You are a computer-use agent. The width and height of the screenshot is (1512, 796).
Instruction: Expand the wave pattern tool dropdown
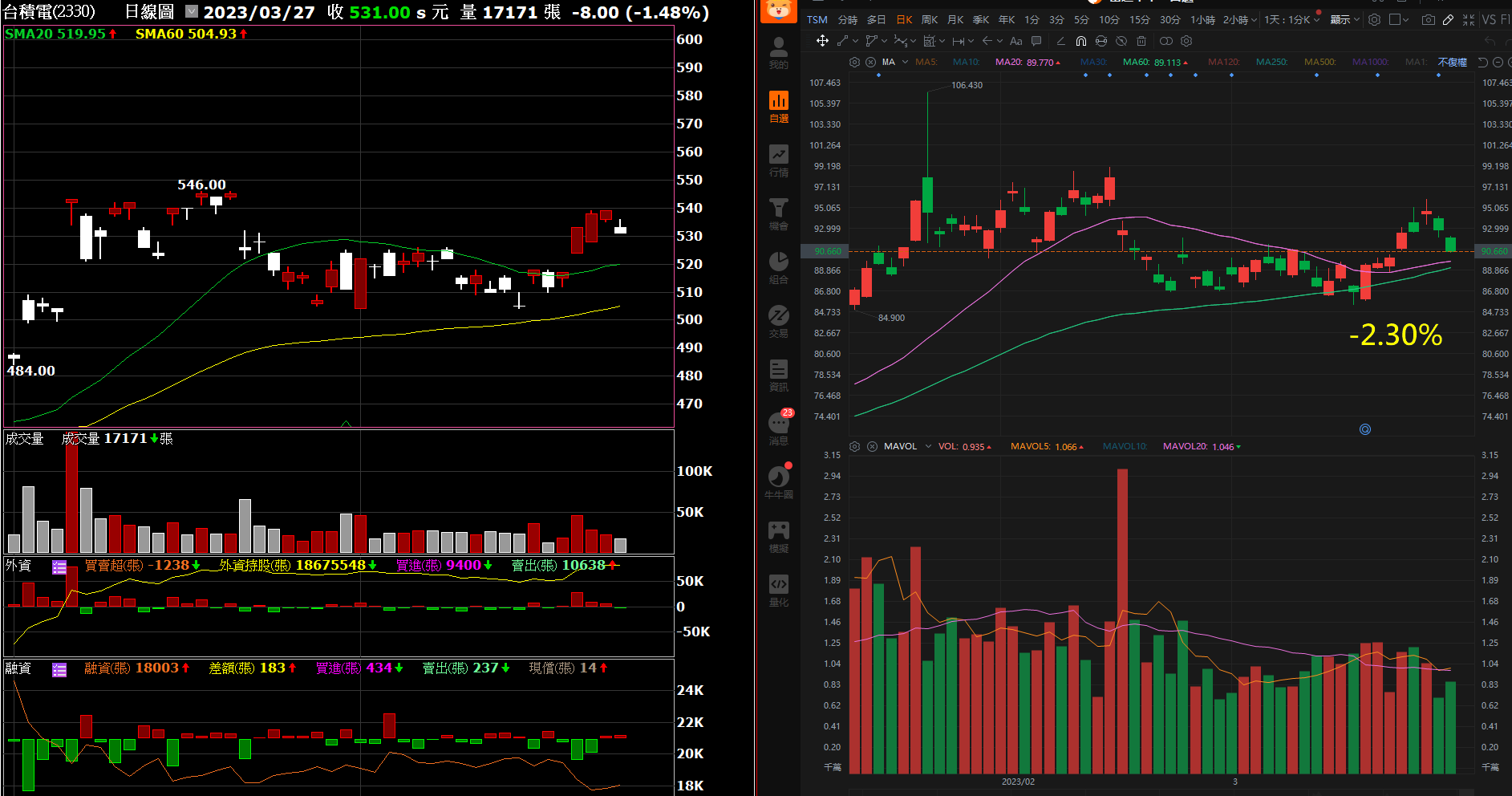tap(914, 41)
